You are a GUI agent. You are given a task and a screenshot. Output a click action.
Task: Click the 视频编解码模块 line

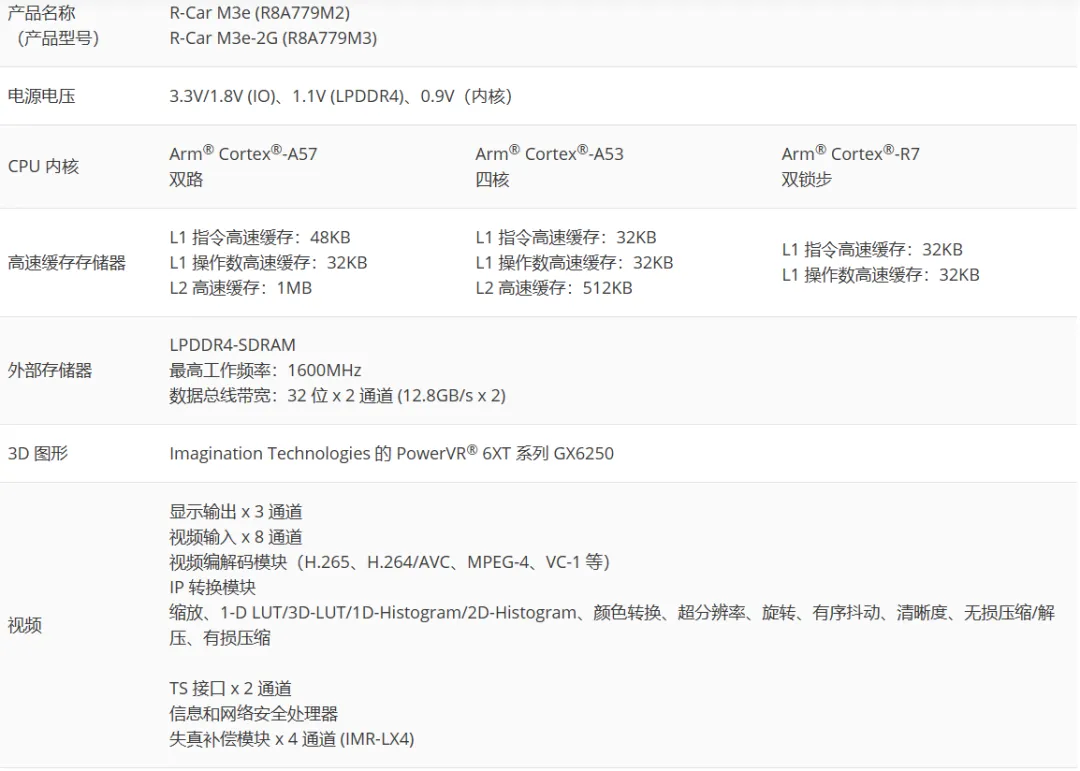pos(390,562)
